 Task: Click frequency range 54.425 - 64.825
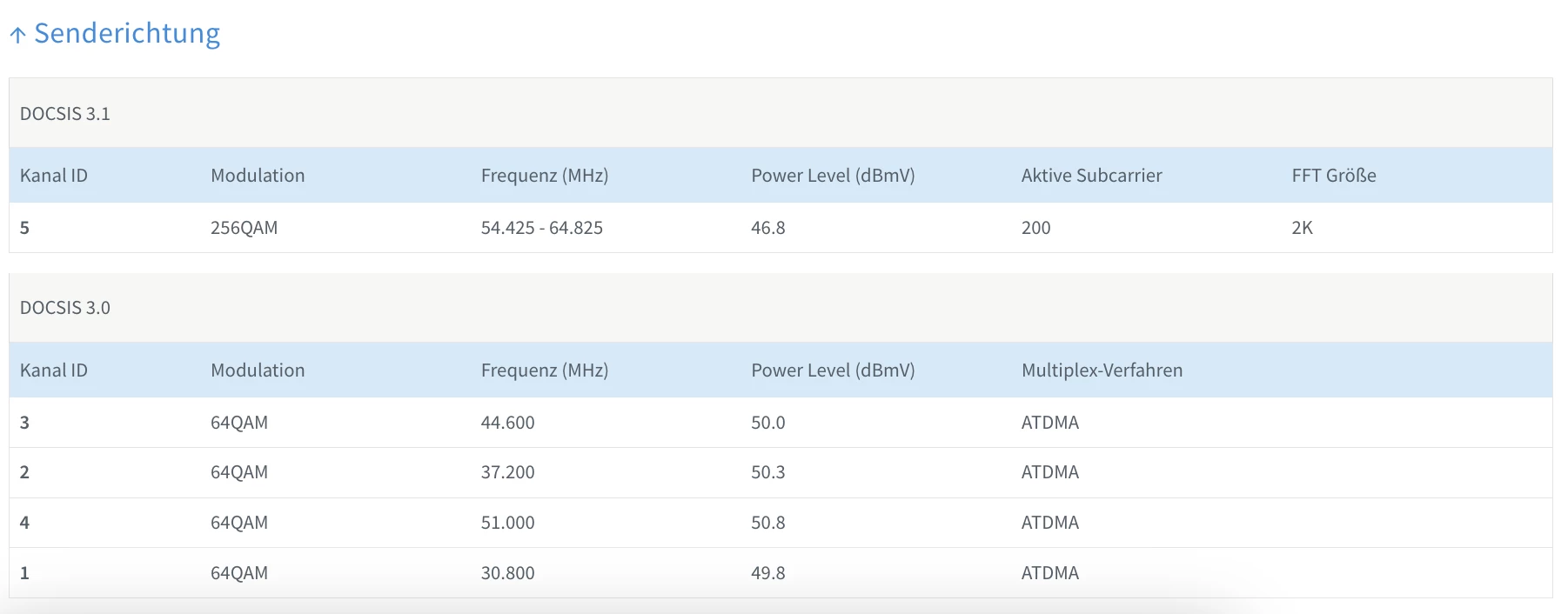point(541,228)
